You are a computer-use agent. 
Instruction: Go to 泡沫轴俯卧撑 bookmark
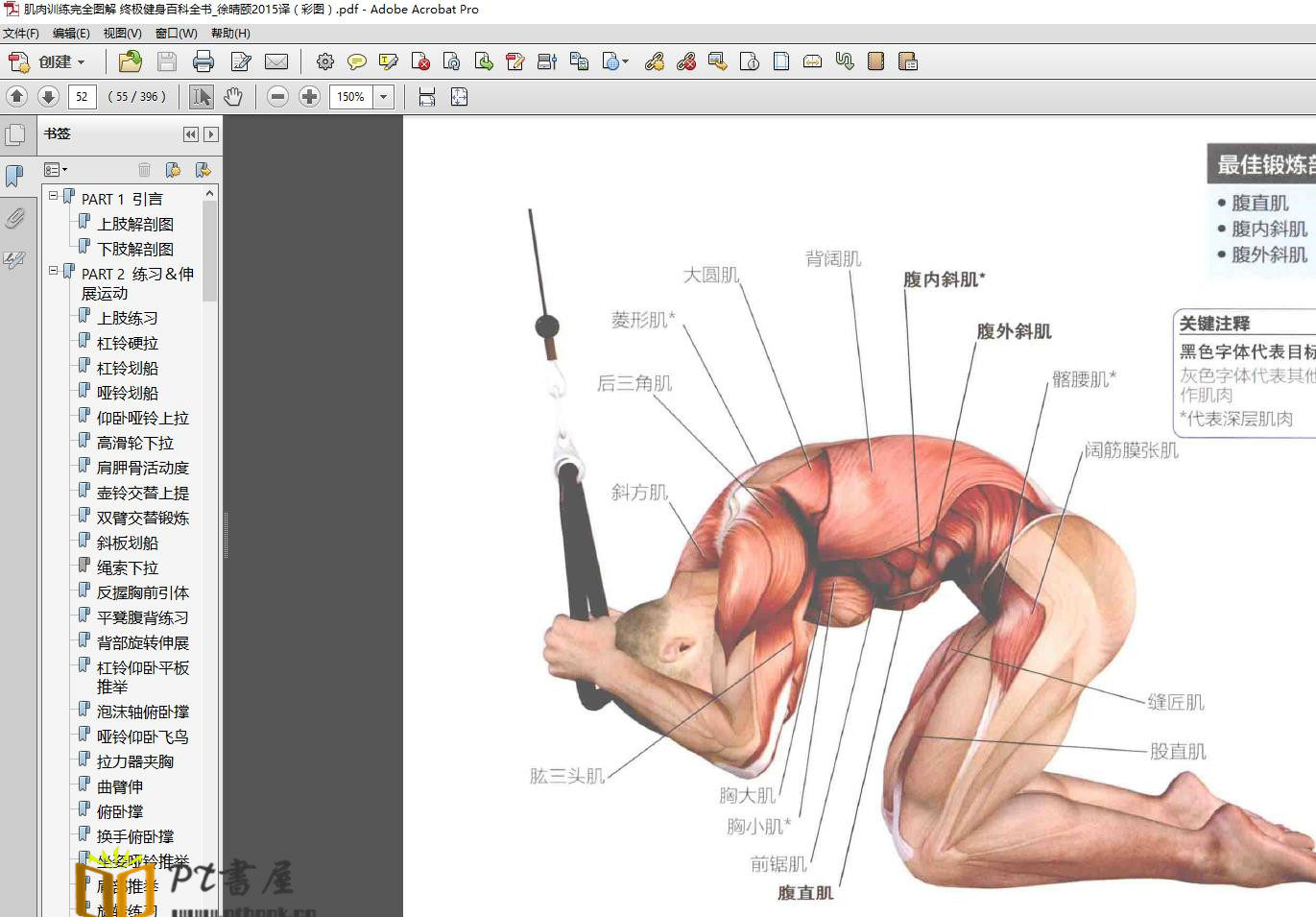tap(143, 712)
